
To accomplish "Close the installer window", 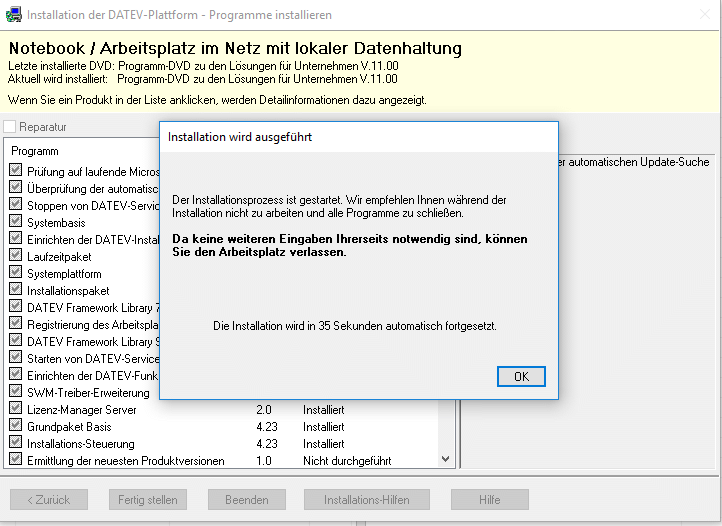I will tap(705, 14).
